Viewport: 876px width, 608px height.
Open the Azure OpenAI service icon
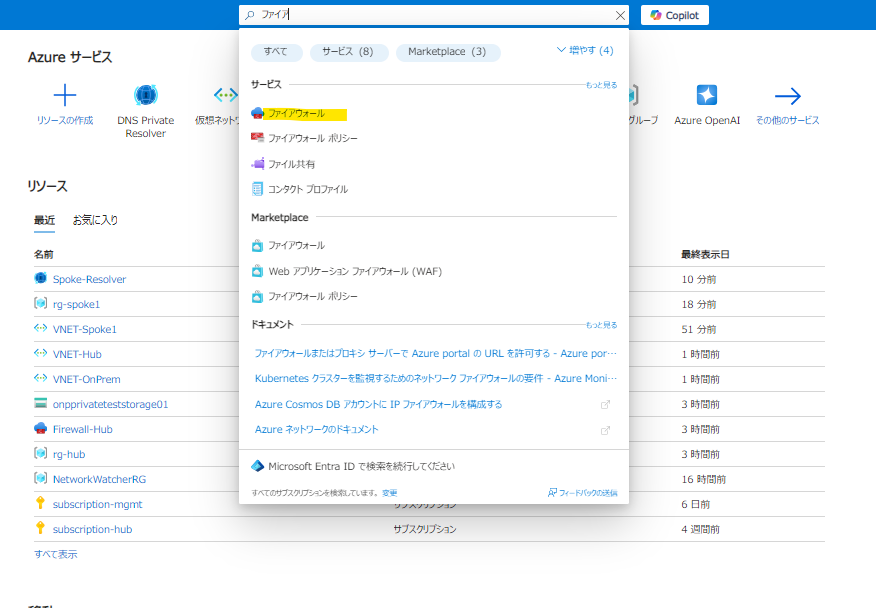point(707,95)
